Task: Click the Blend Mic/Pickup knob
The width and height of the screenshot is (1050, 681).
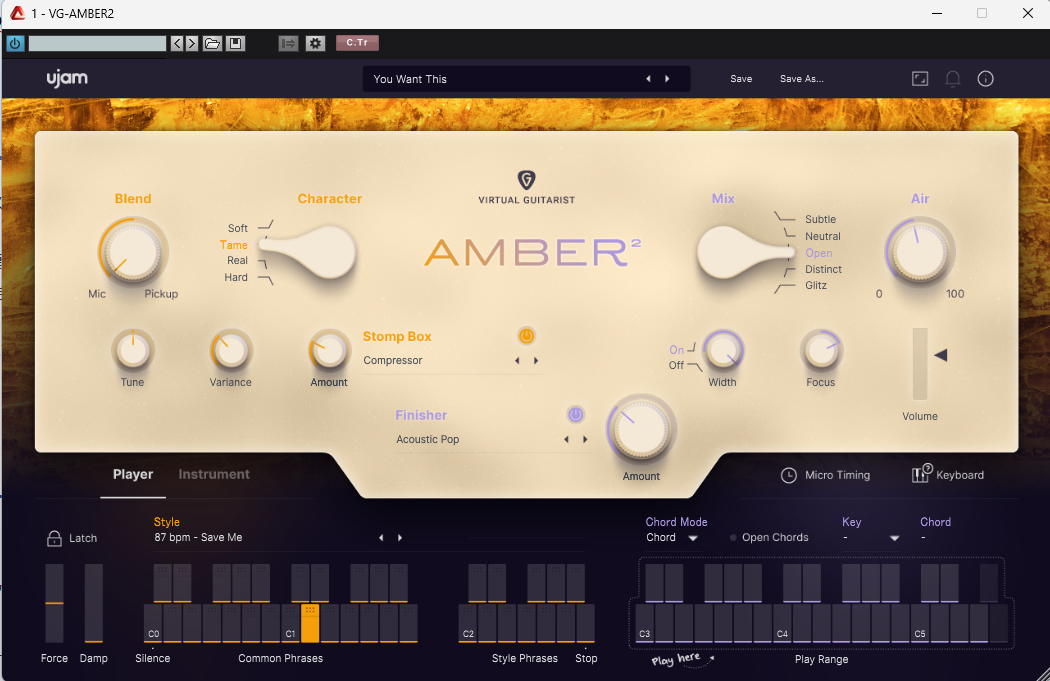Action: click(133, 251)
